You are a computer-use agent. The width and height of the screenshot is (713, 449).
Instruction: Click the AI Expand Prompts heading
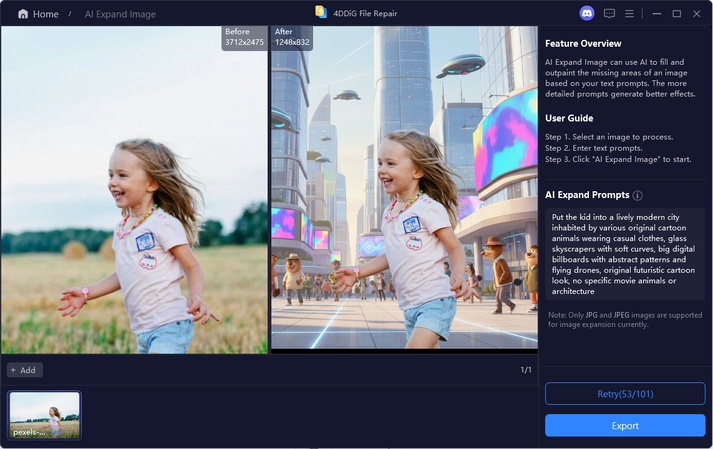tap(587, 195)
